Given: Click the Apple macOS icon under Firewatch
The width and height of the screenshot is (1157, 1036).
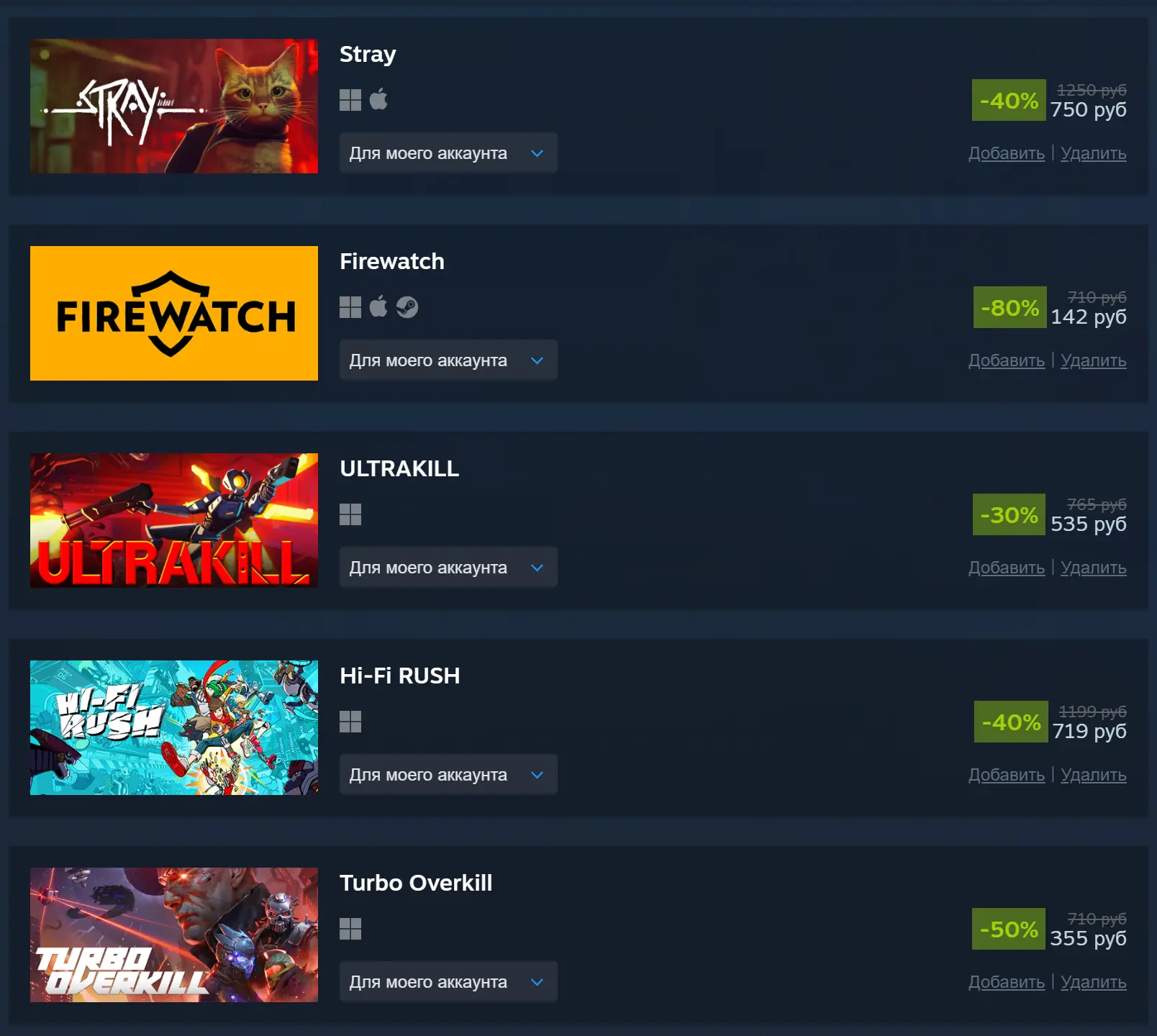Looking at the screenshot, I should pyautogui.click(x=378, y=306).
